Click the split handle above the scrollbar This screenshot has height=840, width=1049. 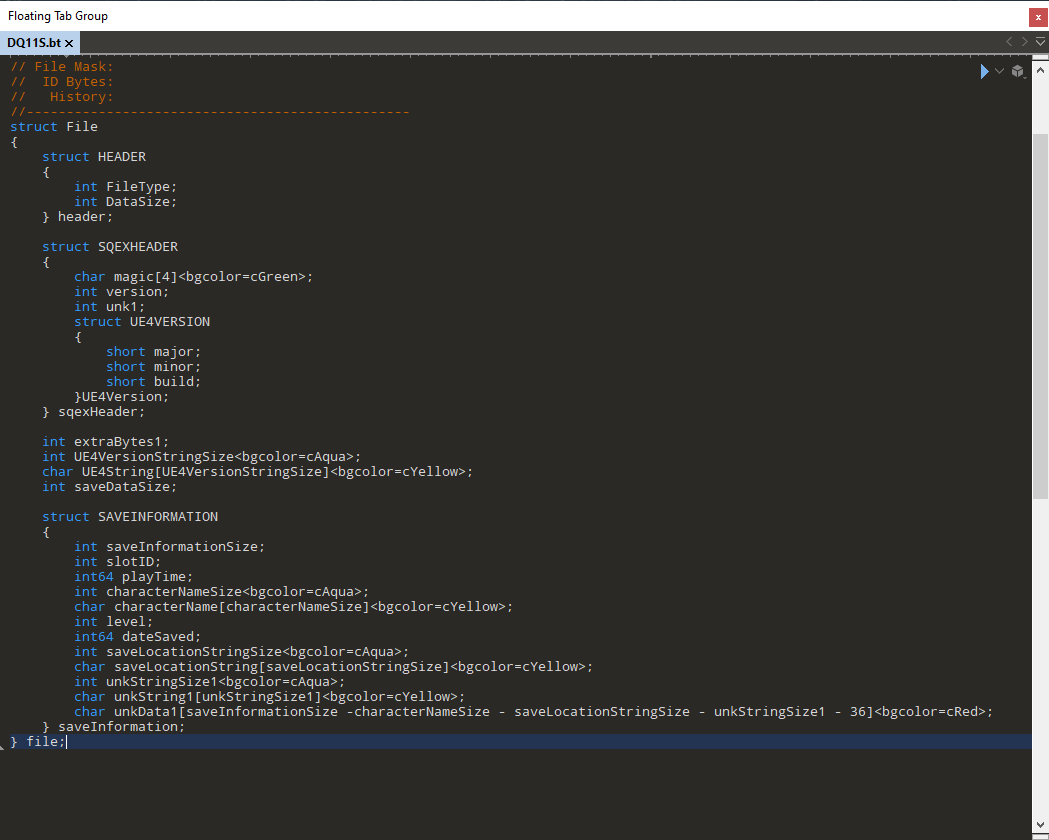(1040, 58)
